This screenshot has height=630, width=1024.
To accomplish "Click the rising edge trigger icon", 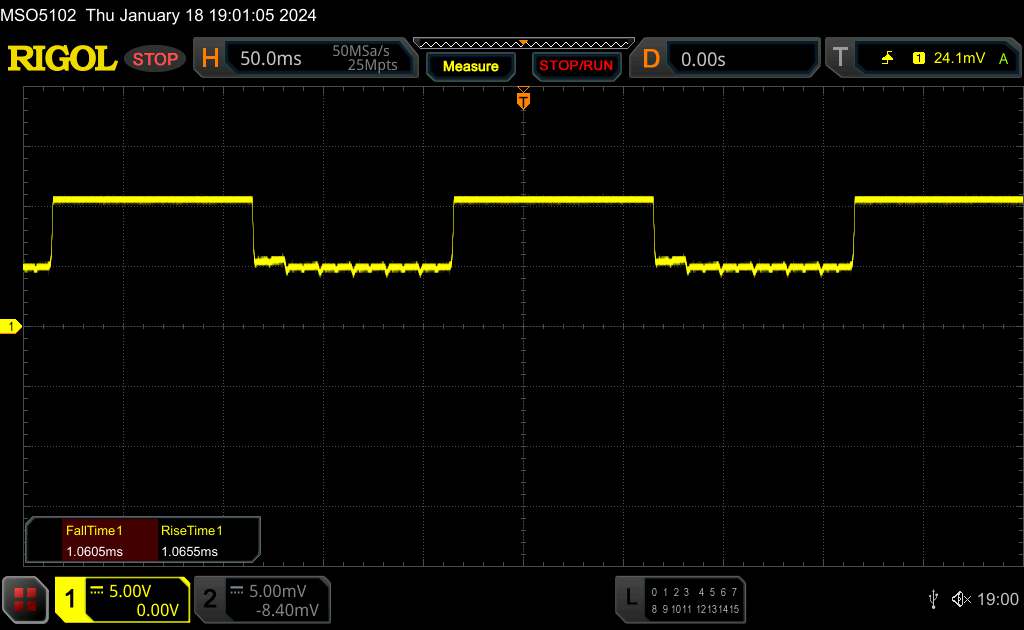I will pos(887,59).
